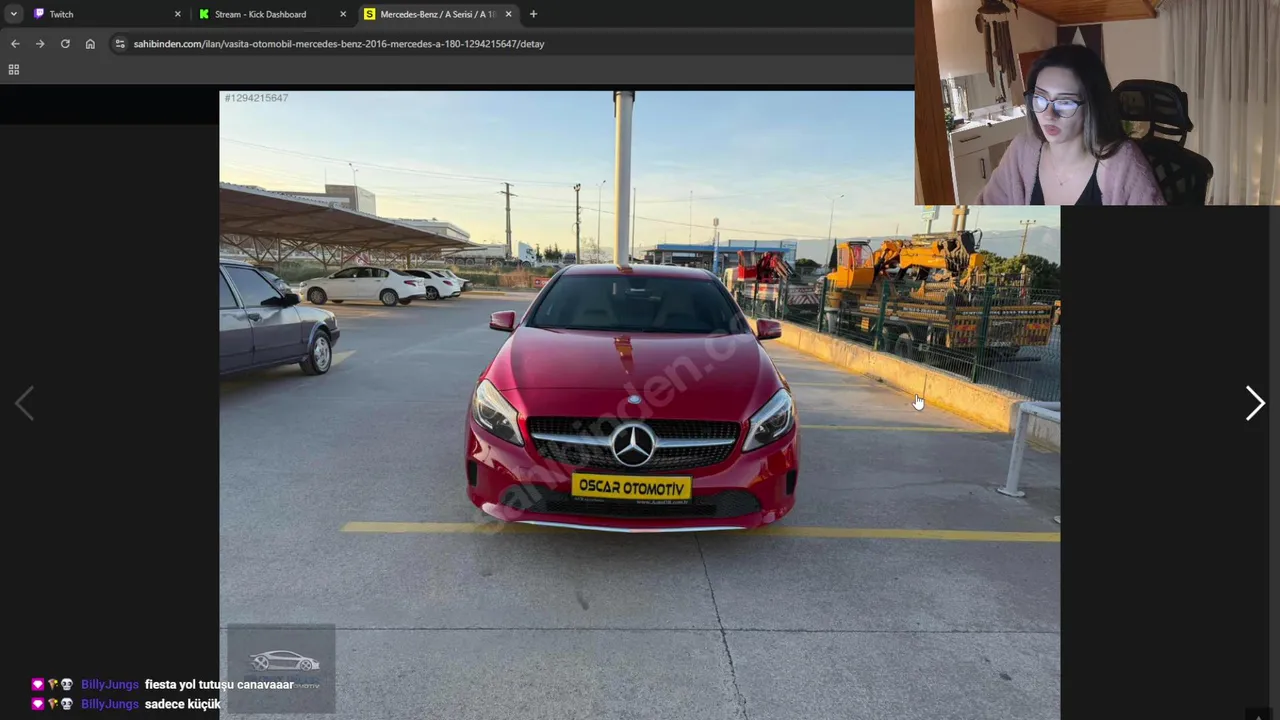This screenshot has height=720, width=1280.
Task: Go back to previous page
Action: point(15,44)
